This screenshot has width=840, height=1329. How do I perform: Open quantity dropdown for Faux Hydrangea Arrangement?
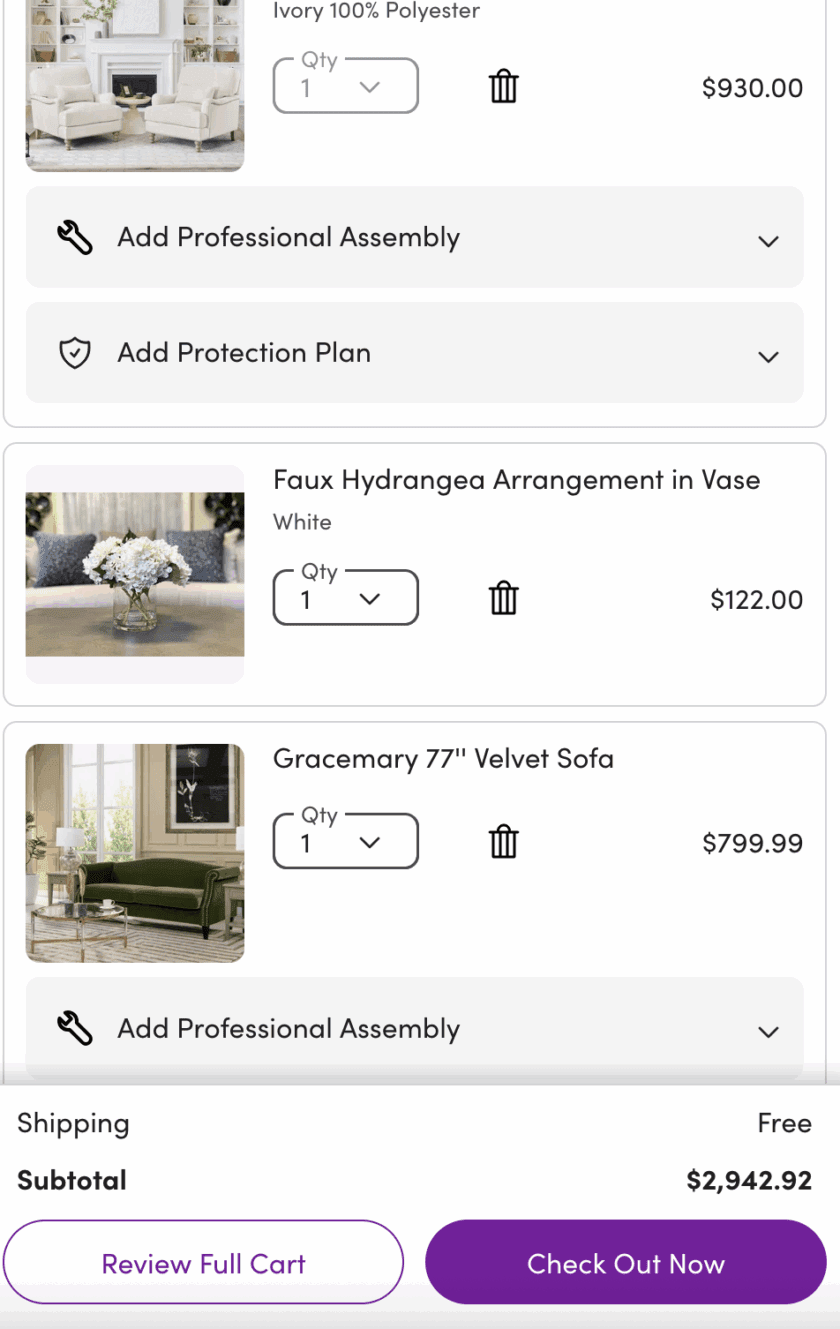point(345,599)
